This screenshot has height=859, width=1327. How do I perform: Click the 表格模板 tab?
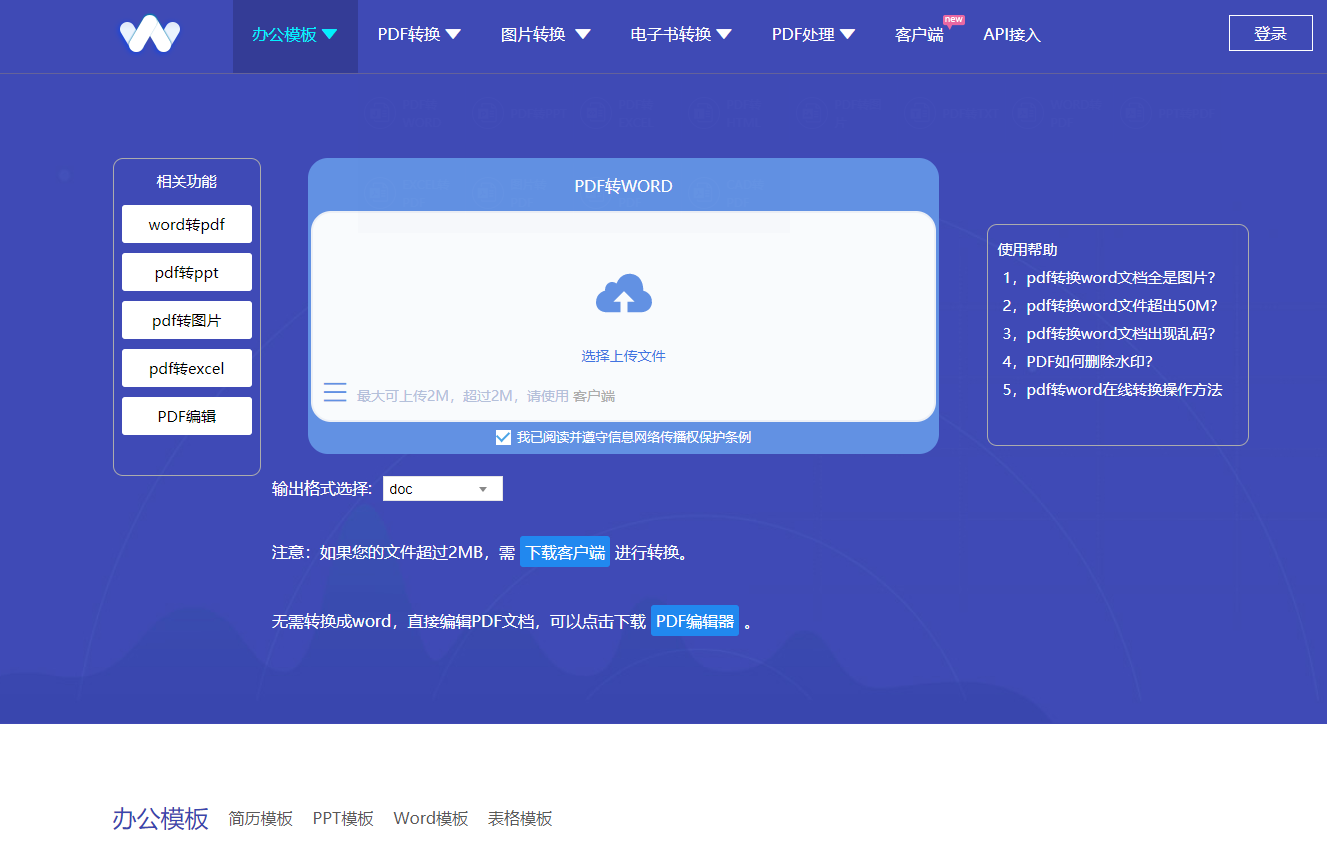(520, 819)
